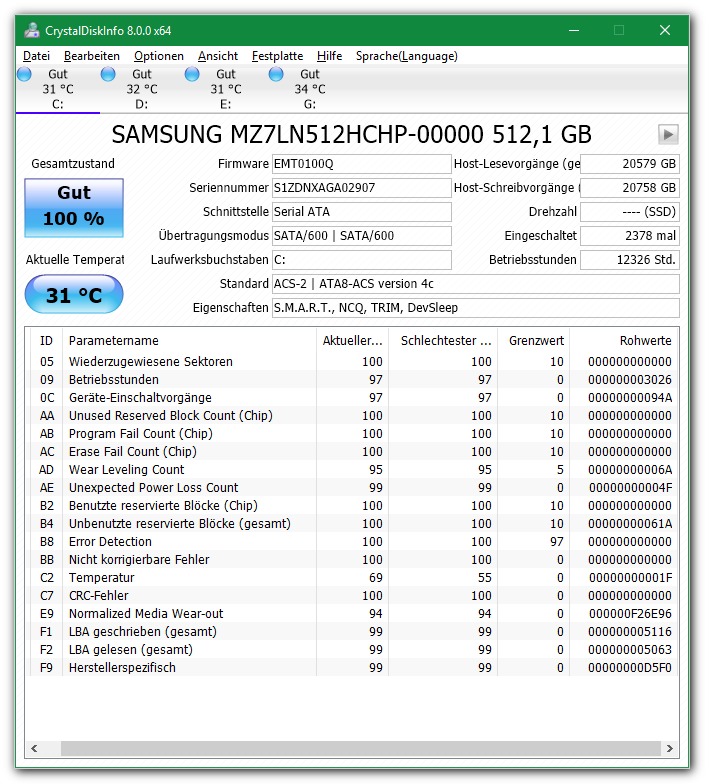Click the CrystalDiskInfo app icon in title bar
The height and width of the screenshot is (784, 705).
coord(32,30)
